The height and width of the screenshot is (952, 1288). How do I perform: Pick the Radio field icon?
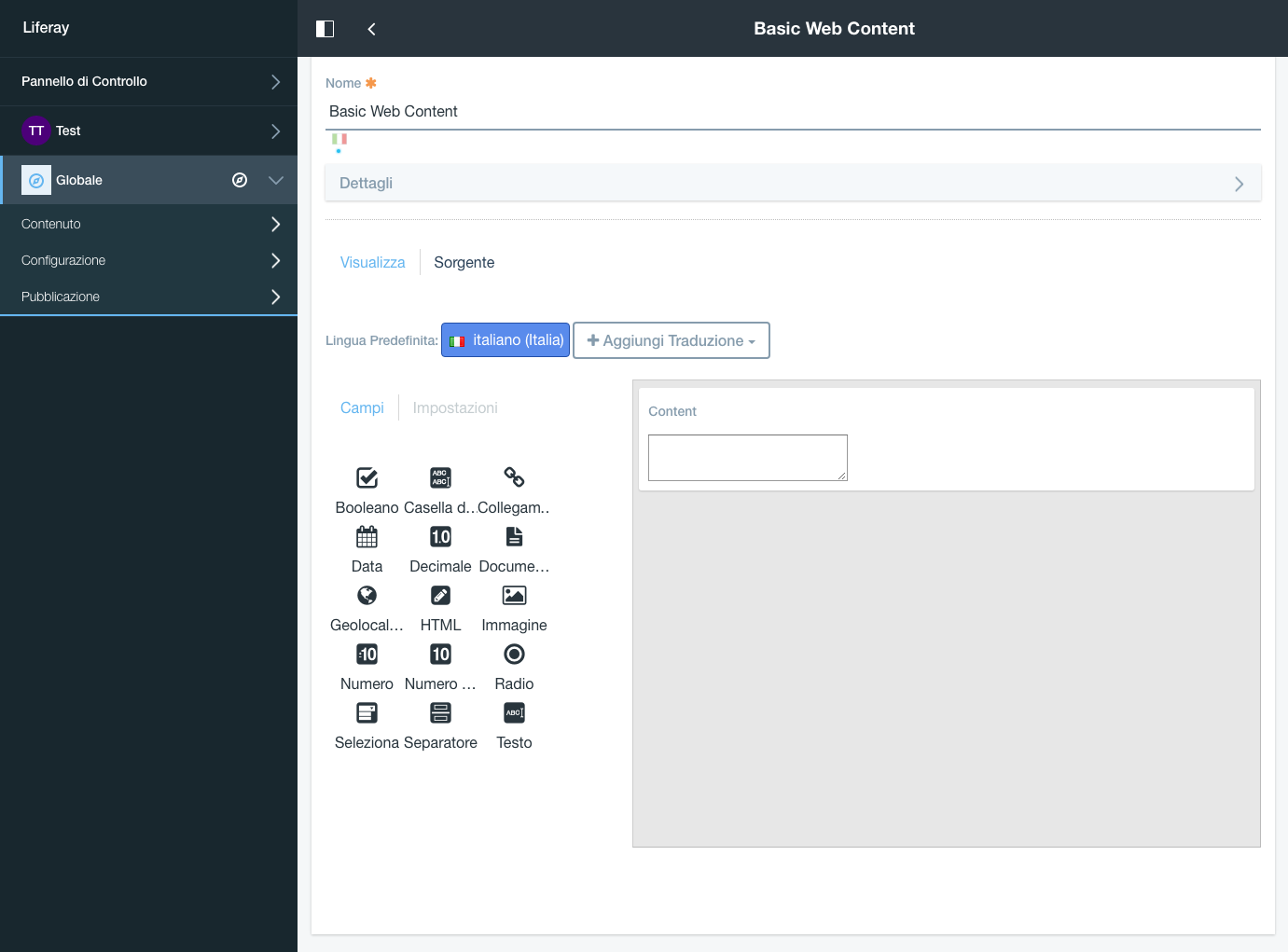pos(514,654)
